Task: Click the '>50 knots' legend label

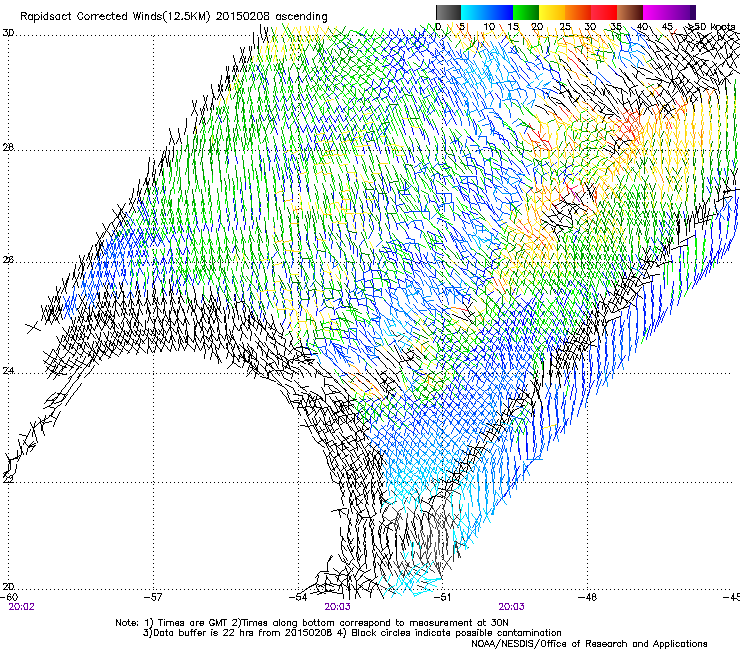Action: 711,27
